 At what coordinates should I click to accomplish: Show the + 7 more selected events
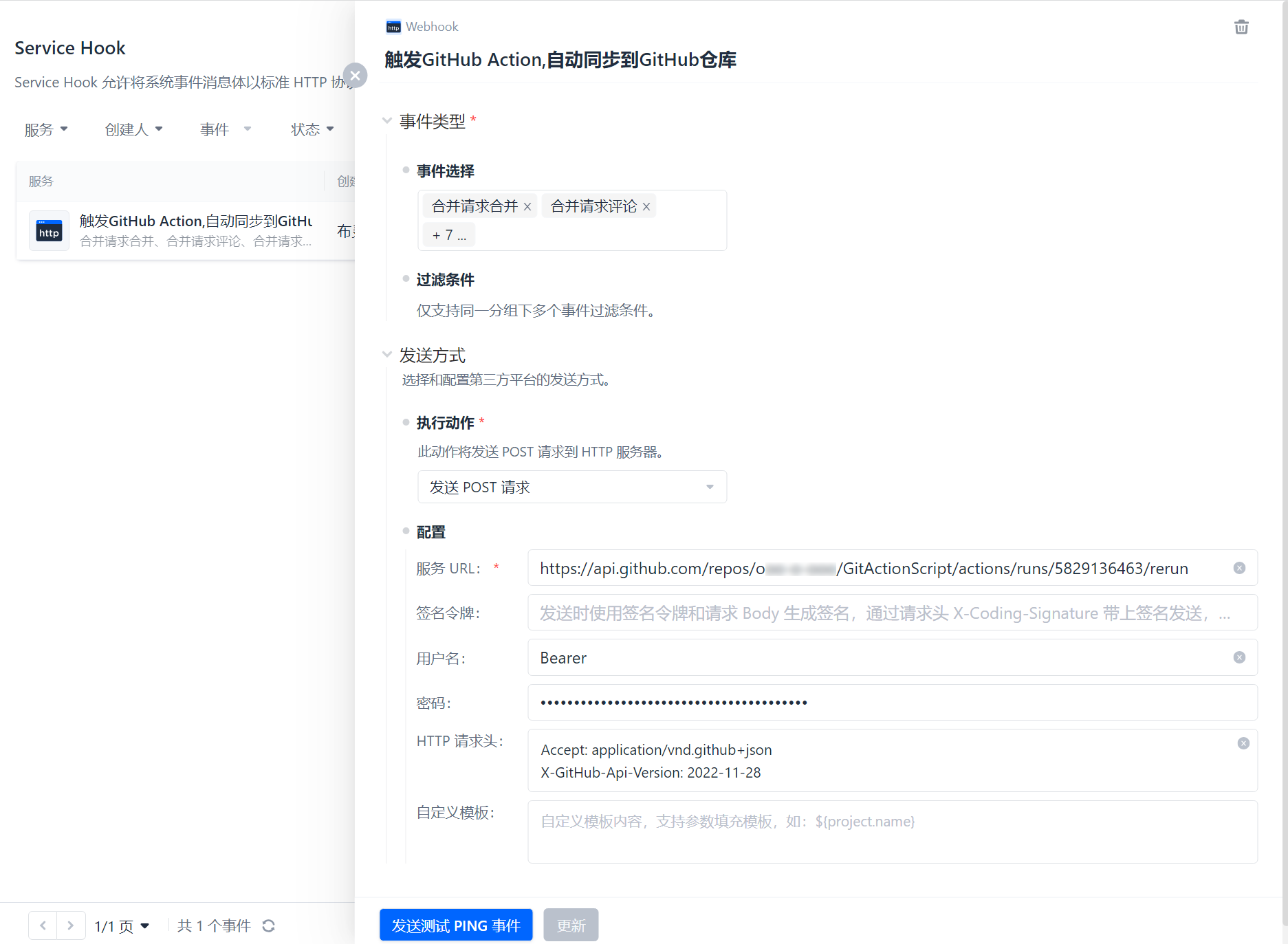pyautogui.click(x=449, y=235)
